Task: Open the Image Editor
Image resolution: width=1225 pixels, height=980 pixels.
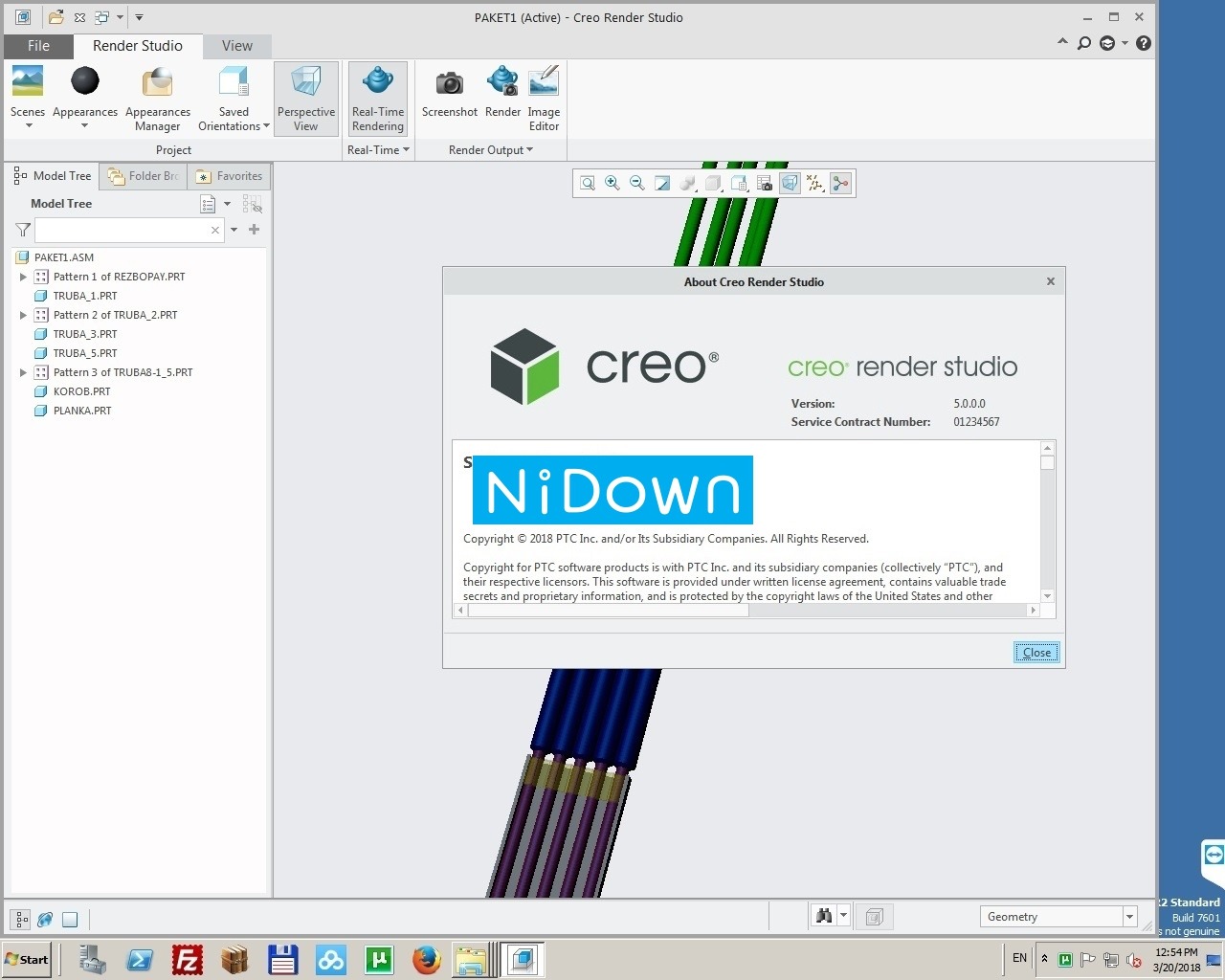Action: pyautogui.click(x=544, y=99)
